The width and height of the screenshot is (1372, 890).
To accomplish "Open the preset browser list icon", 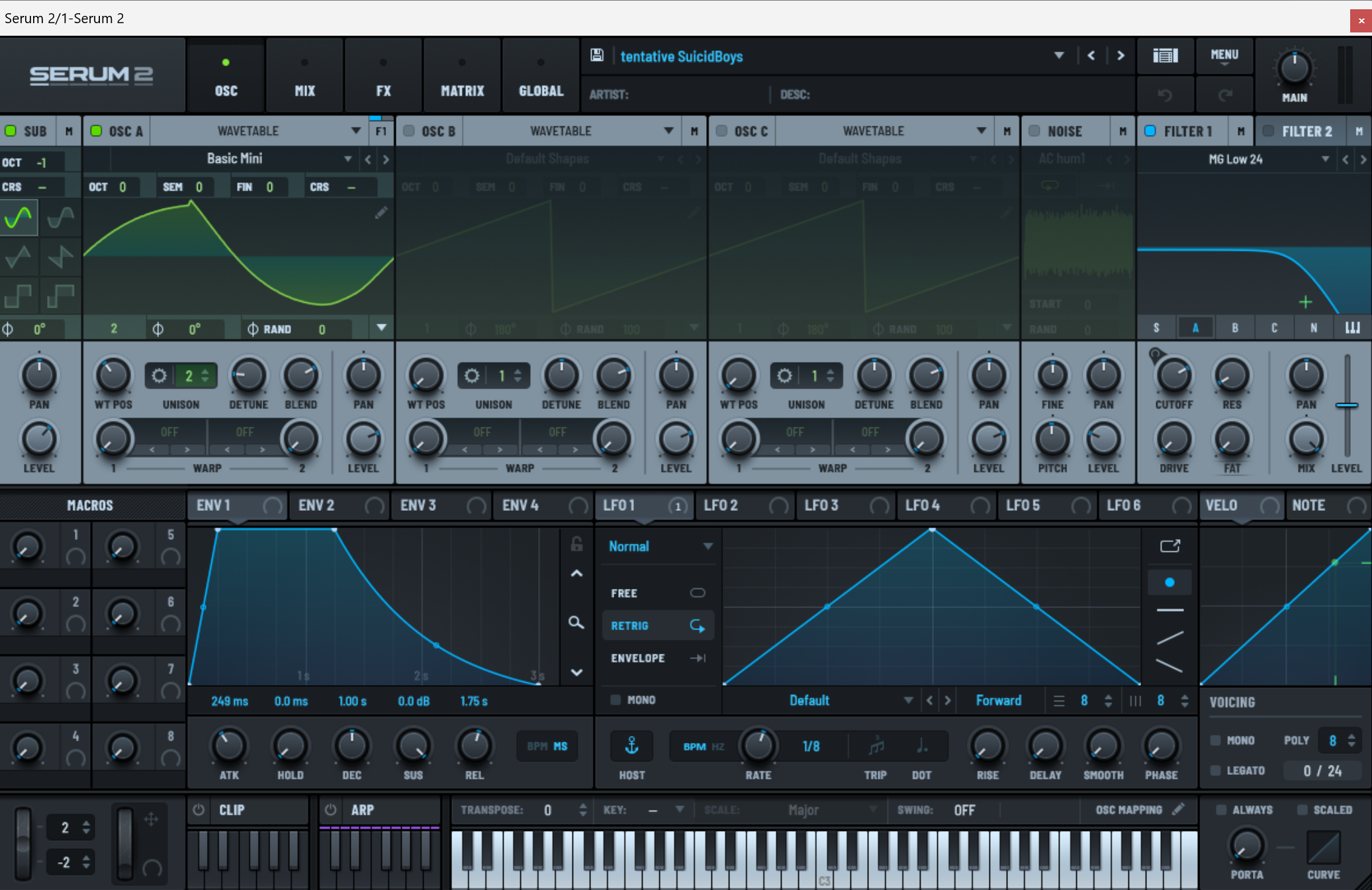I will (1165, 56).
